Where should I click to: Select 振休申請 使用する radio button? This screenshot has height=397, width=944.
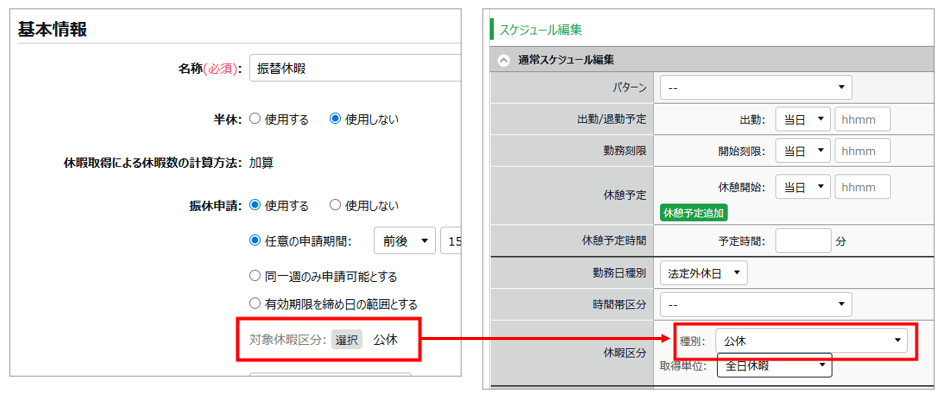[x=254, y=205]
